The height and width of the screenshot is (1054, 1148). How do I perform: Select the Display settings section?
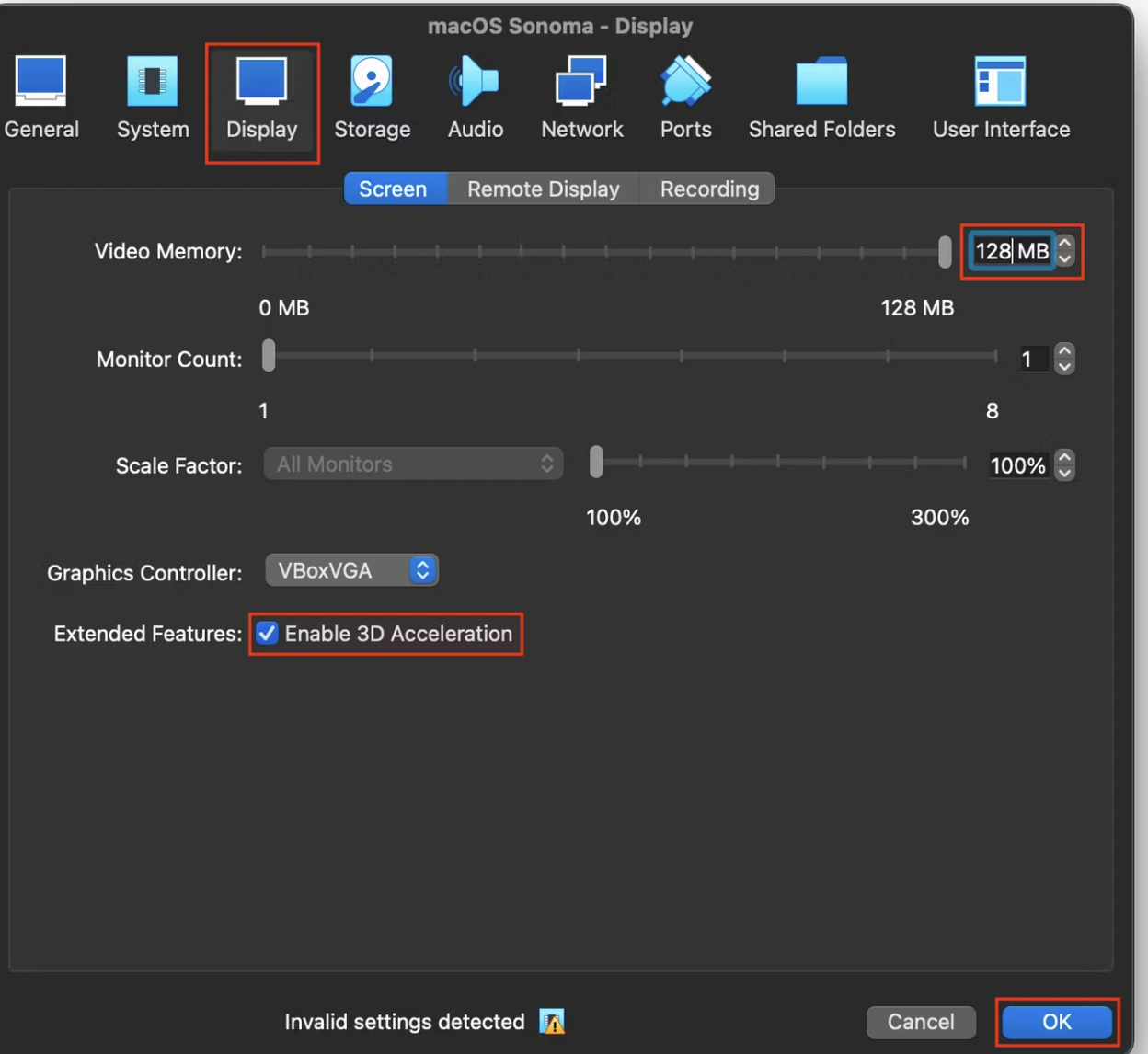point(262,97)
